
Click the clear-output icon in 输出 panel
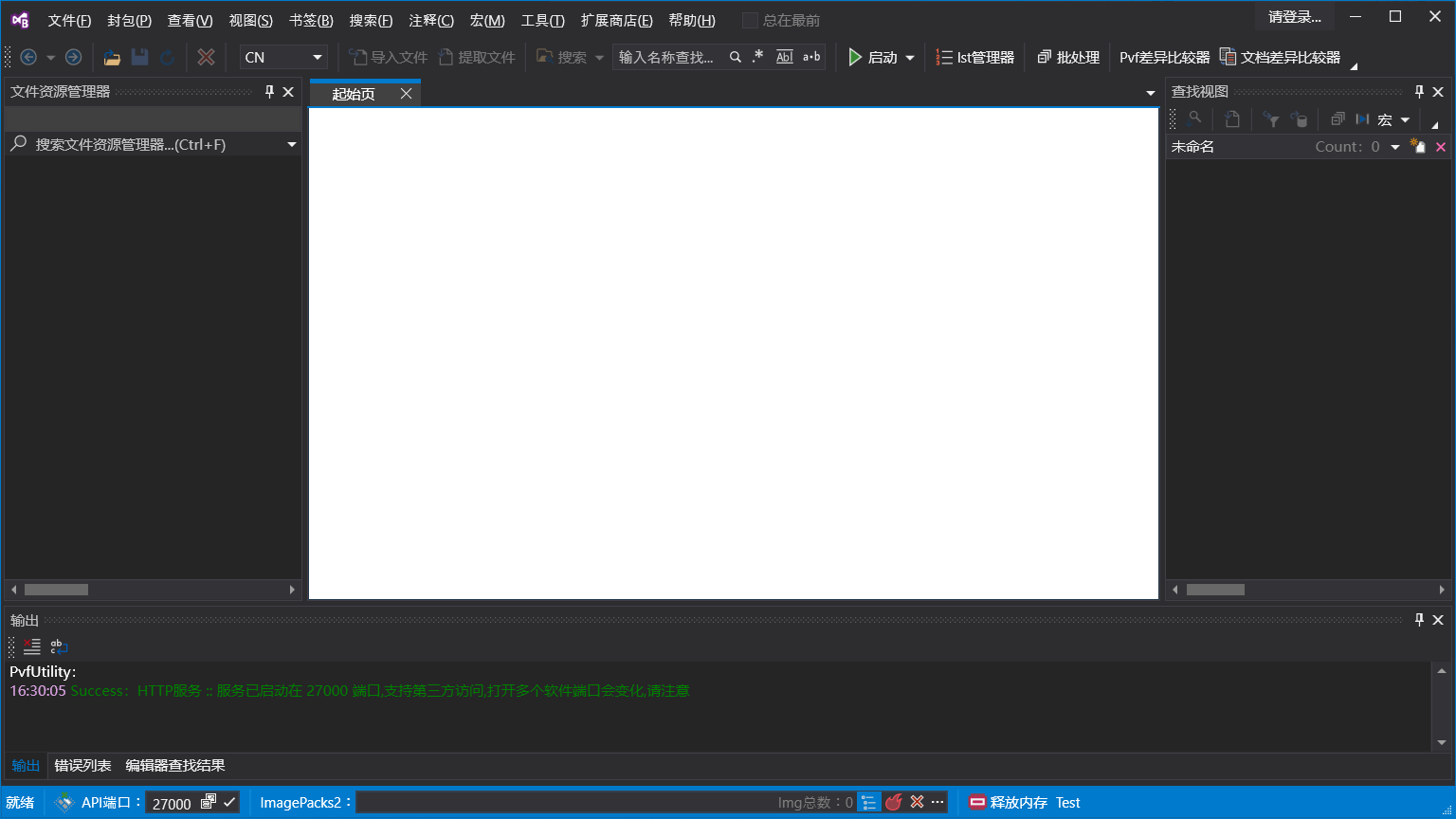(32, 646)
